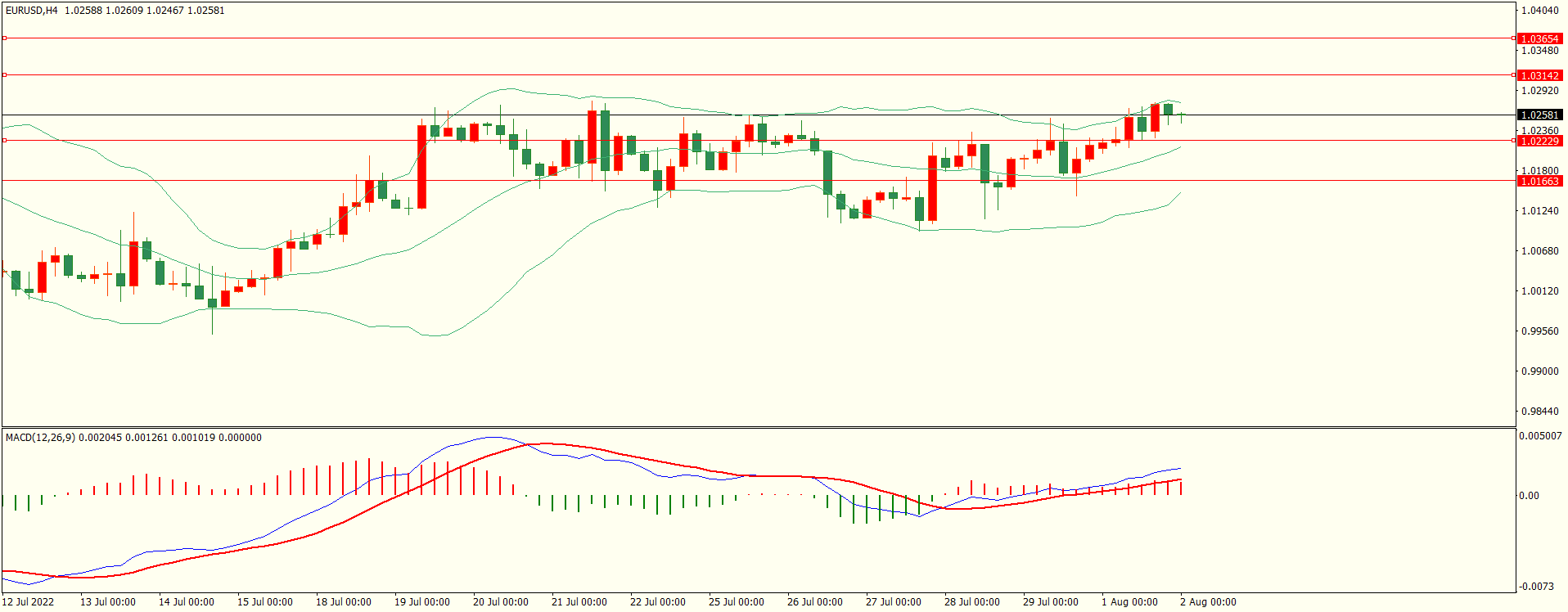Image resolution: width=1568 pixels, height=612 pixels.
Task: Select the EURUSD,H4 chart title text
Action: click(x=32, y=11)
